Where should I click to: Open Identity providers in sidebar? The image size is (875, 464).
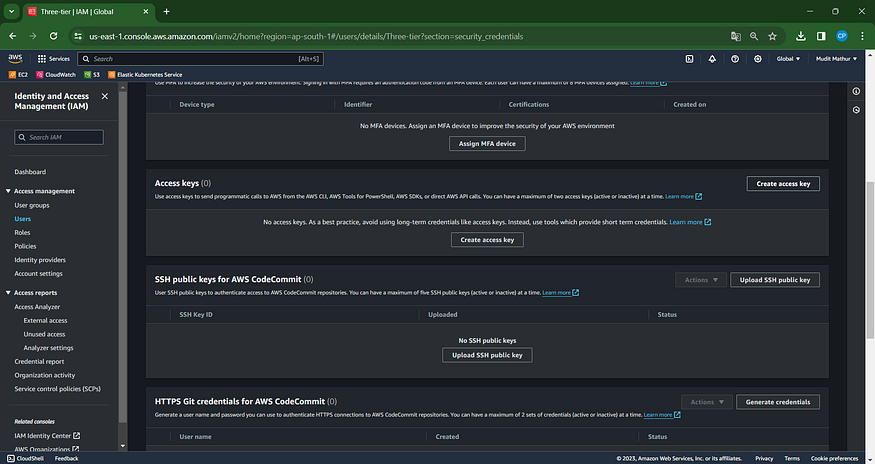[x=40, y=260]
